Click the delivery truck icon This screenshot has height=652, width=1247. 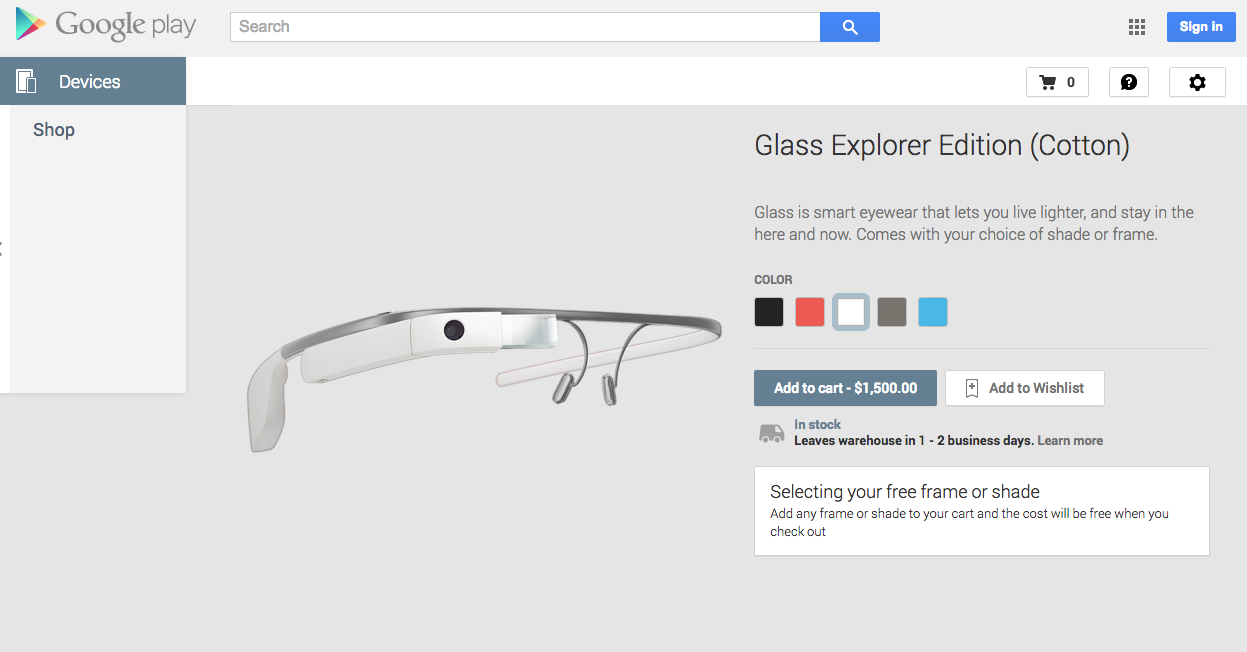pos(771,432)
